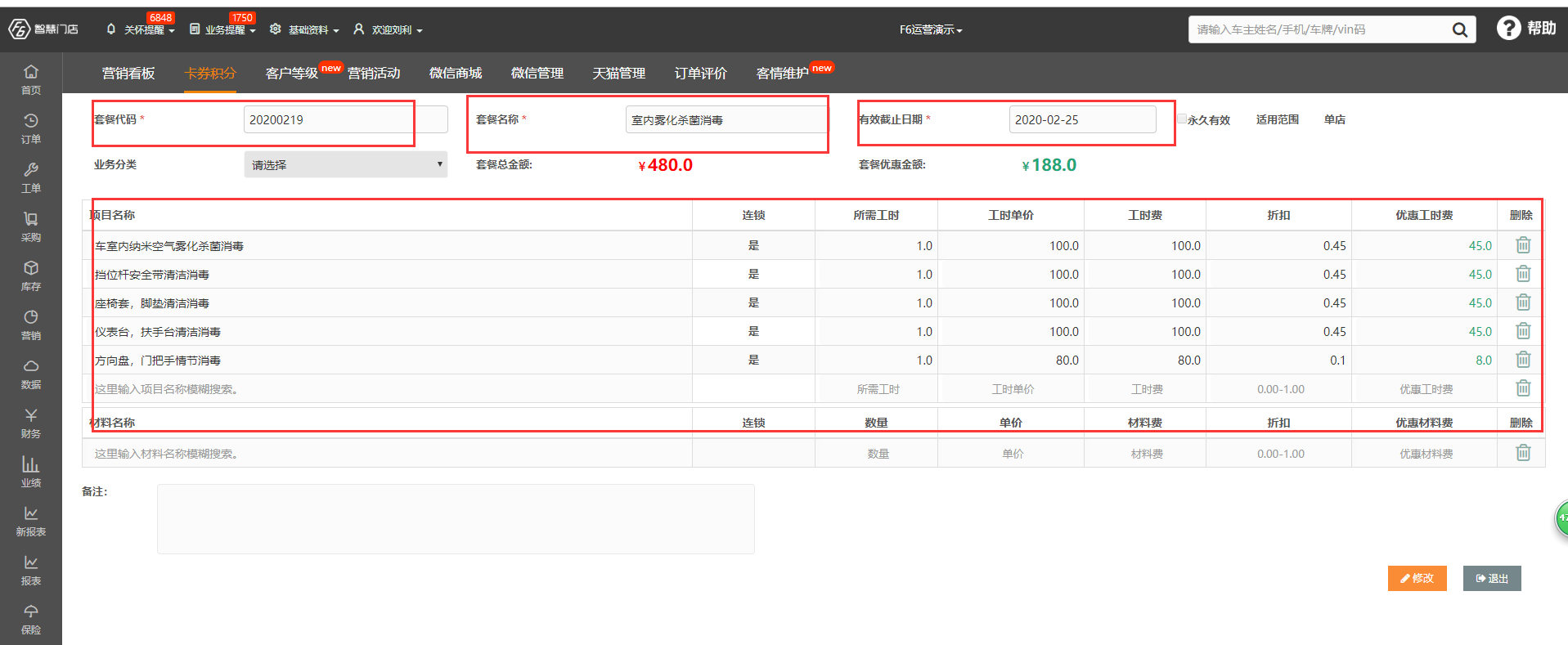Click the ¥480.0 套餐总金额 value
The width and height of the screenshot is (1568, 645).
coord(665,165)
